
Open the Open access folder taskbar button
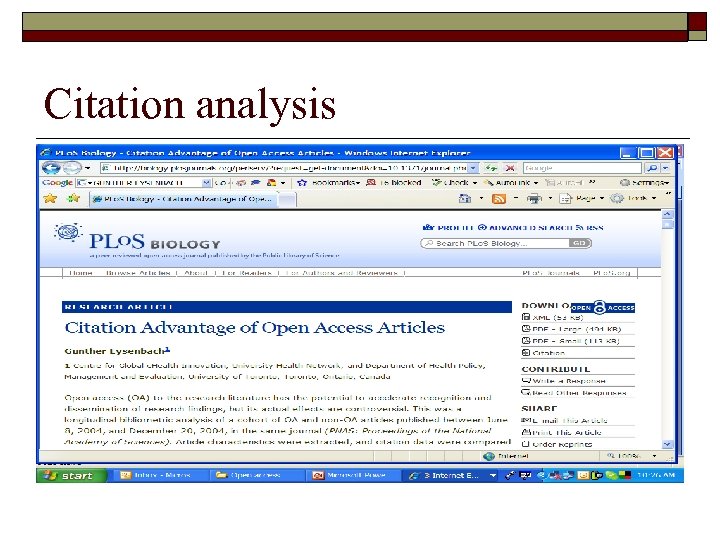[255, 475]
